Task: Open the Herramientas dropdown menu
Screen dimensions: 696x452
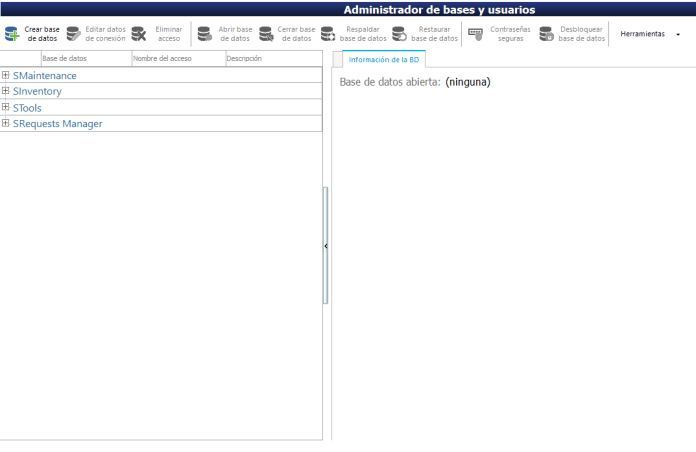Action: (649, 34)
